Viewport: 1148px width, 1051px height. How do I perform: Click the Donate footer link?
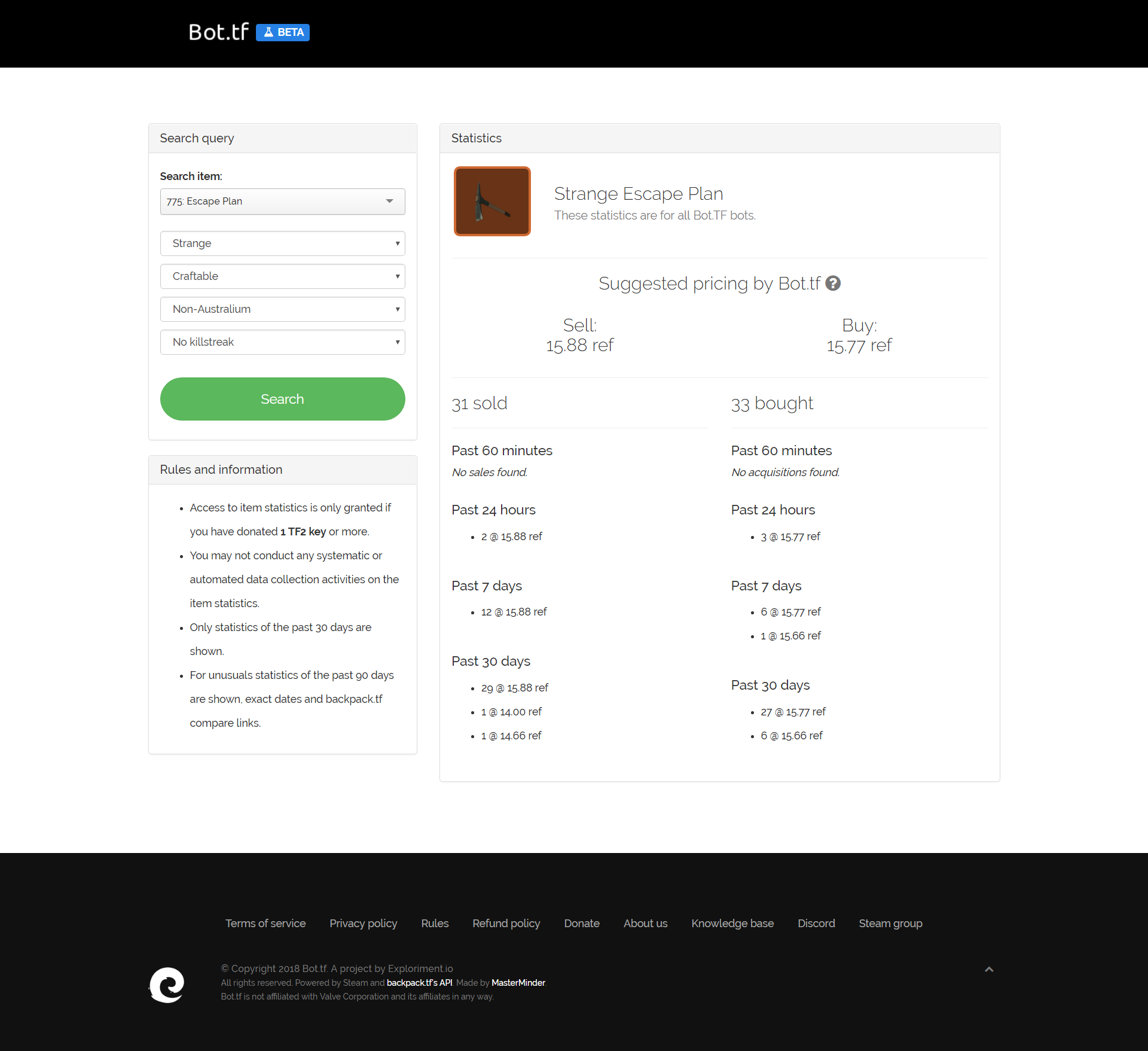click(x=581, y=924)
